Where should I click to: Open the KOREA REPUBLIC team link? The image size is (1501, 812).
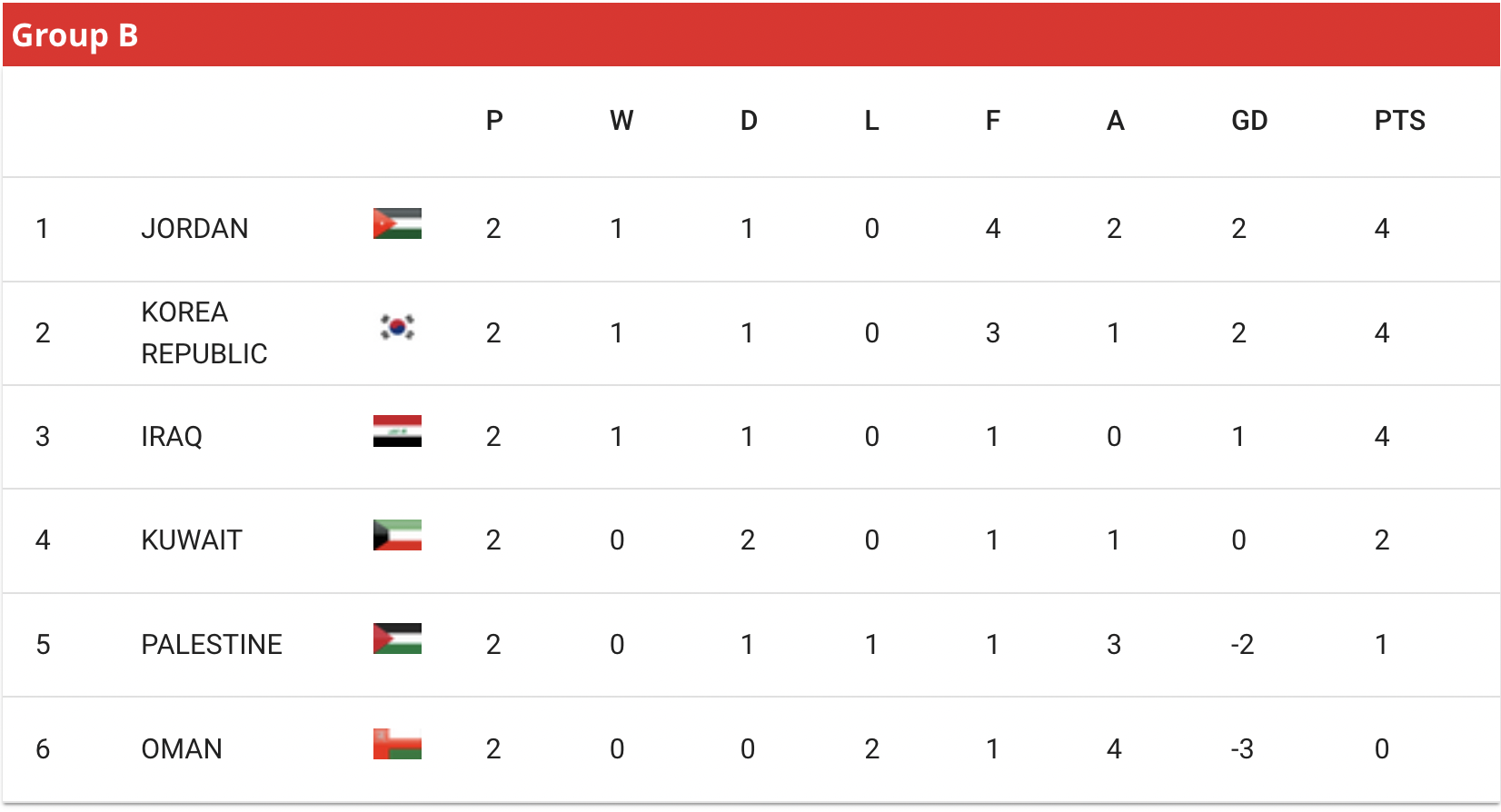[x=204, y=332]
